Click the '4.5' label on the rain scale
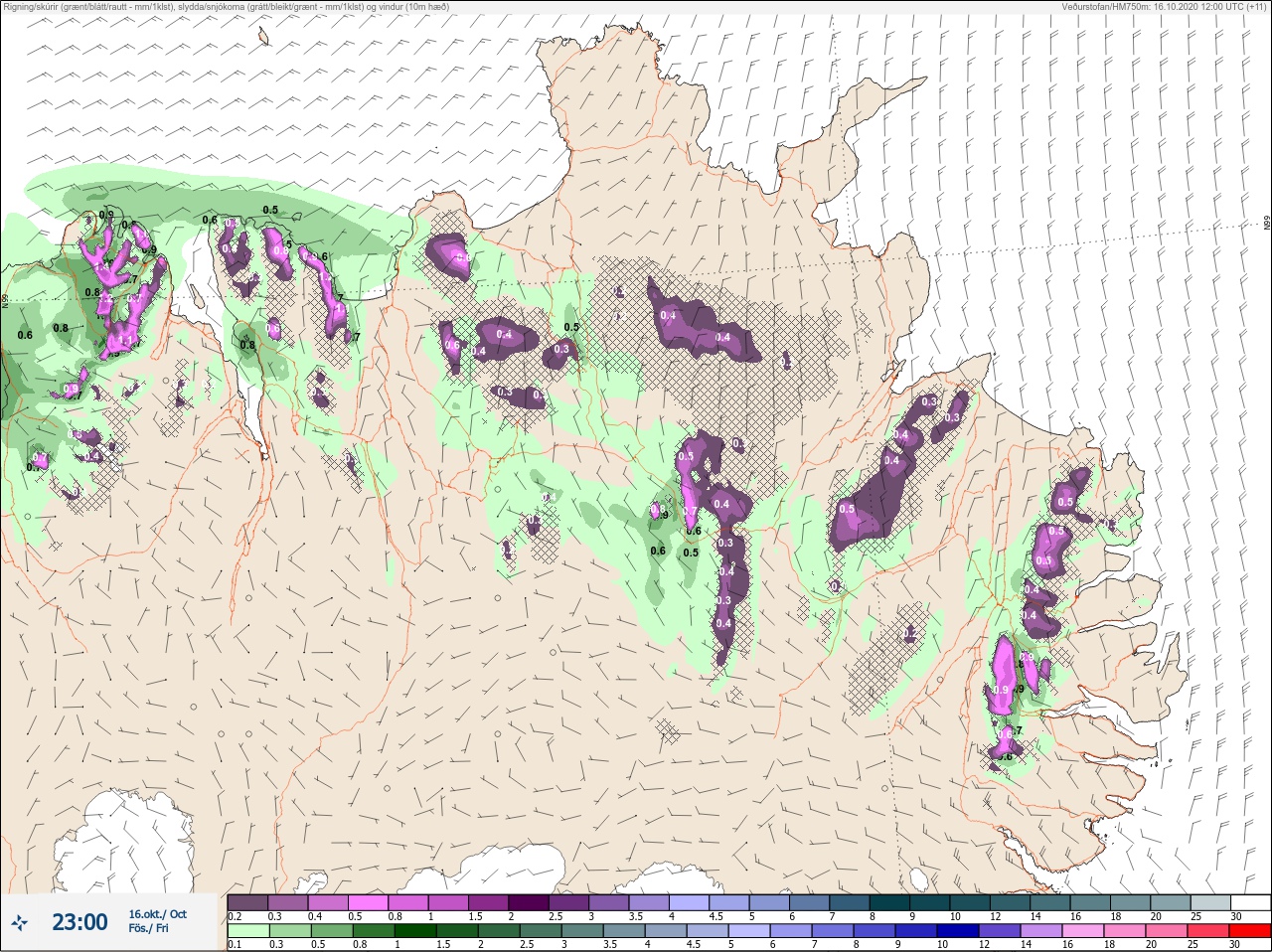Viewport: 1272px width, 952px height. [696, 944]
